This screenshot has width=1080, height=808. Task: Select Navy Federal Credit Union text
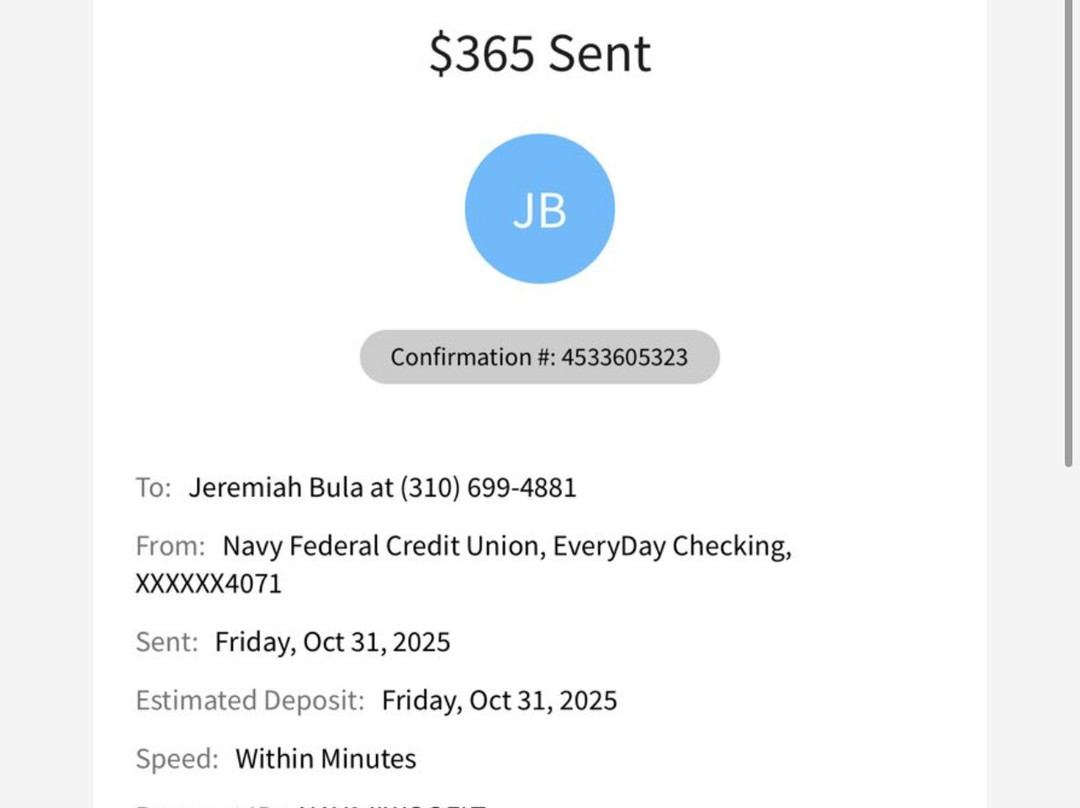(383, 546)
